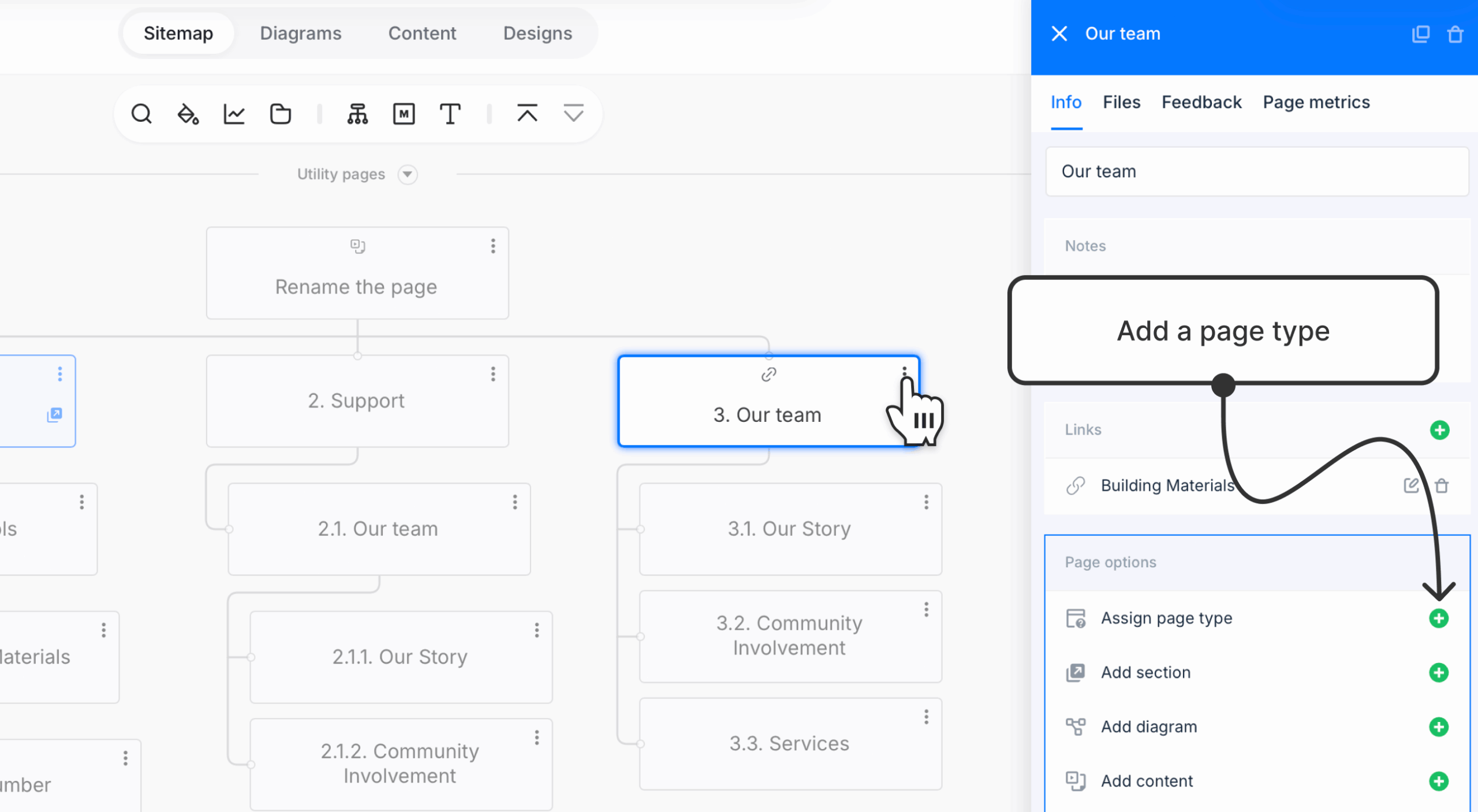Image resolution: width=1478 pixels, height=812 pixels.
Task: Click the folder icon in toolbar
Action: point(281,114)
